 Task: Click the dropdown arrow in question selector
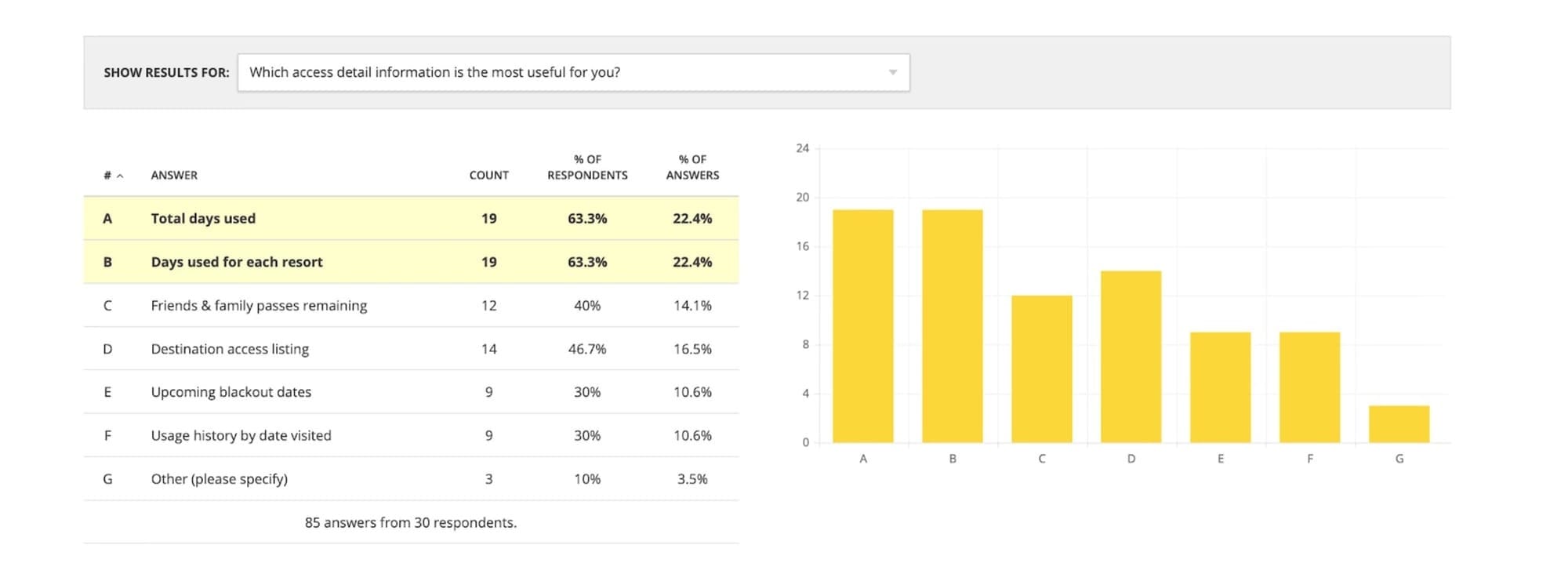coord(892,72)
